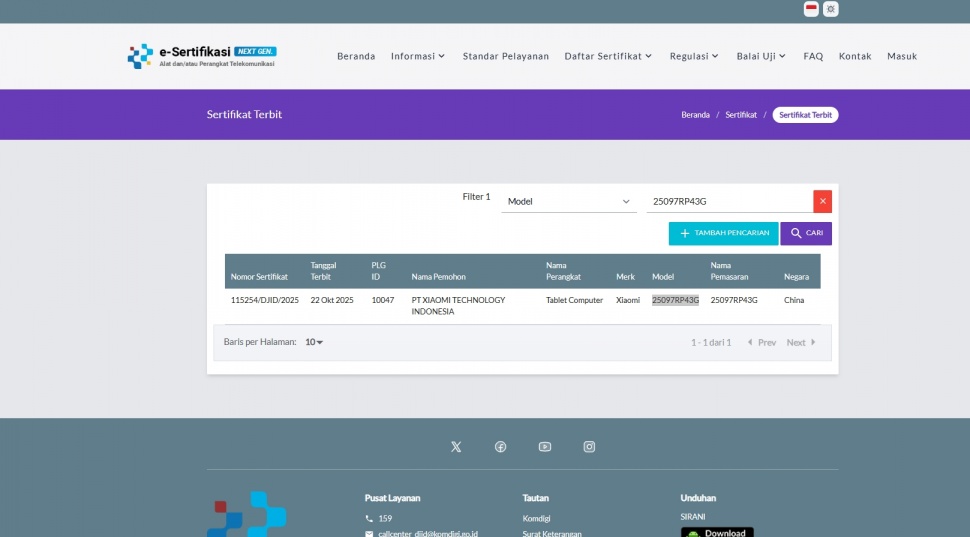Click the TAMBAH PENCARIAN button
Image resolution: width=970 pixels, height=537 pixels.
point(723,233)
